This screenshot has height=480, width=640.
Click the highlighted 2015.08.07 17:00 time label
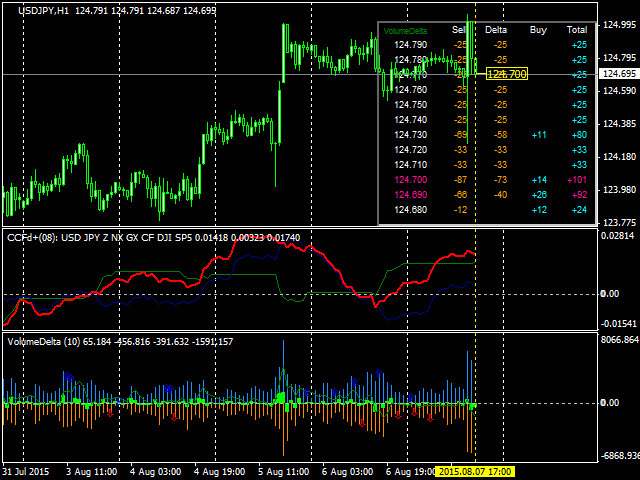[x=476, y=472]
